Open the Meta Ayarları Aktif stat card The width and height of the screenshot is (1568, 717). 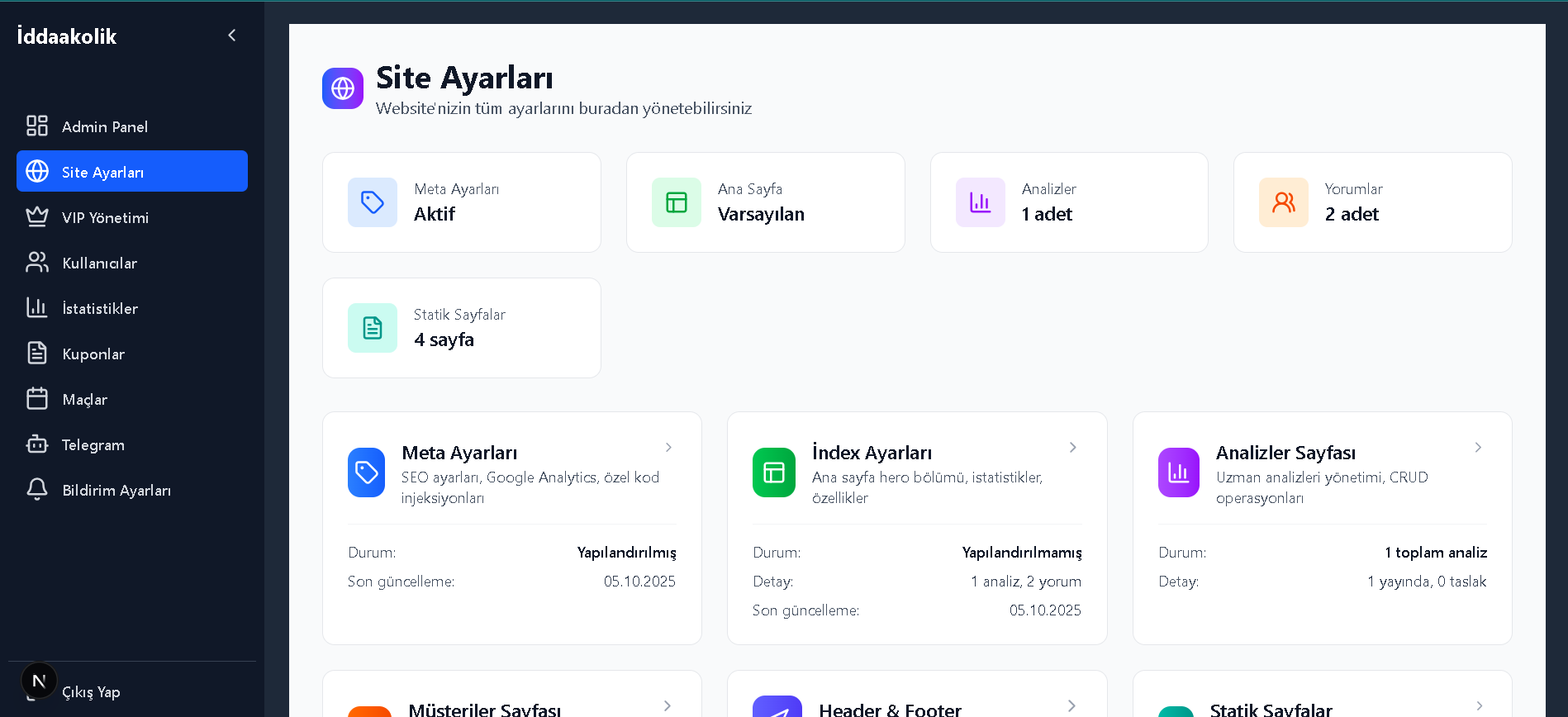(x=462, y=202)
